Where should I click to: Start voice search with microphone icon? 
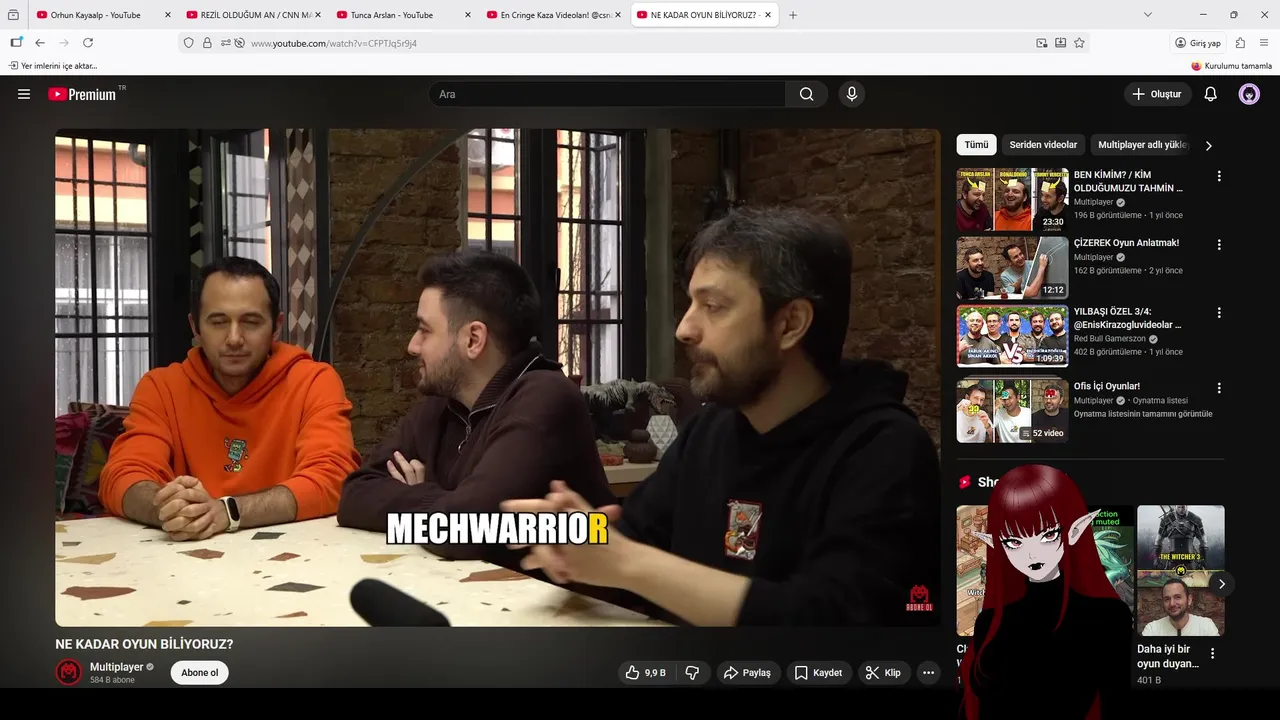(852, 94)
